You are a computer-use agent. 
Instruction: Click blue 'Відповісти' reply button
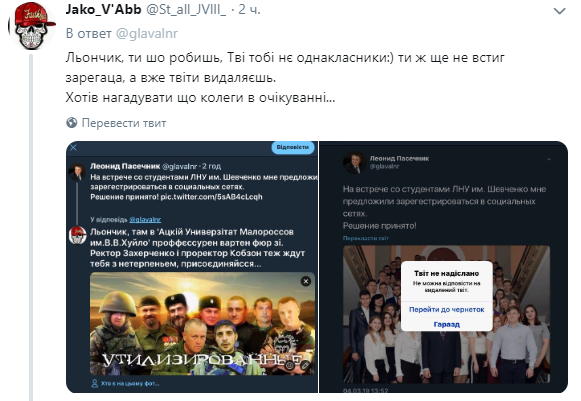click(x=293, y=148)
